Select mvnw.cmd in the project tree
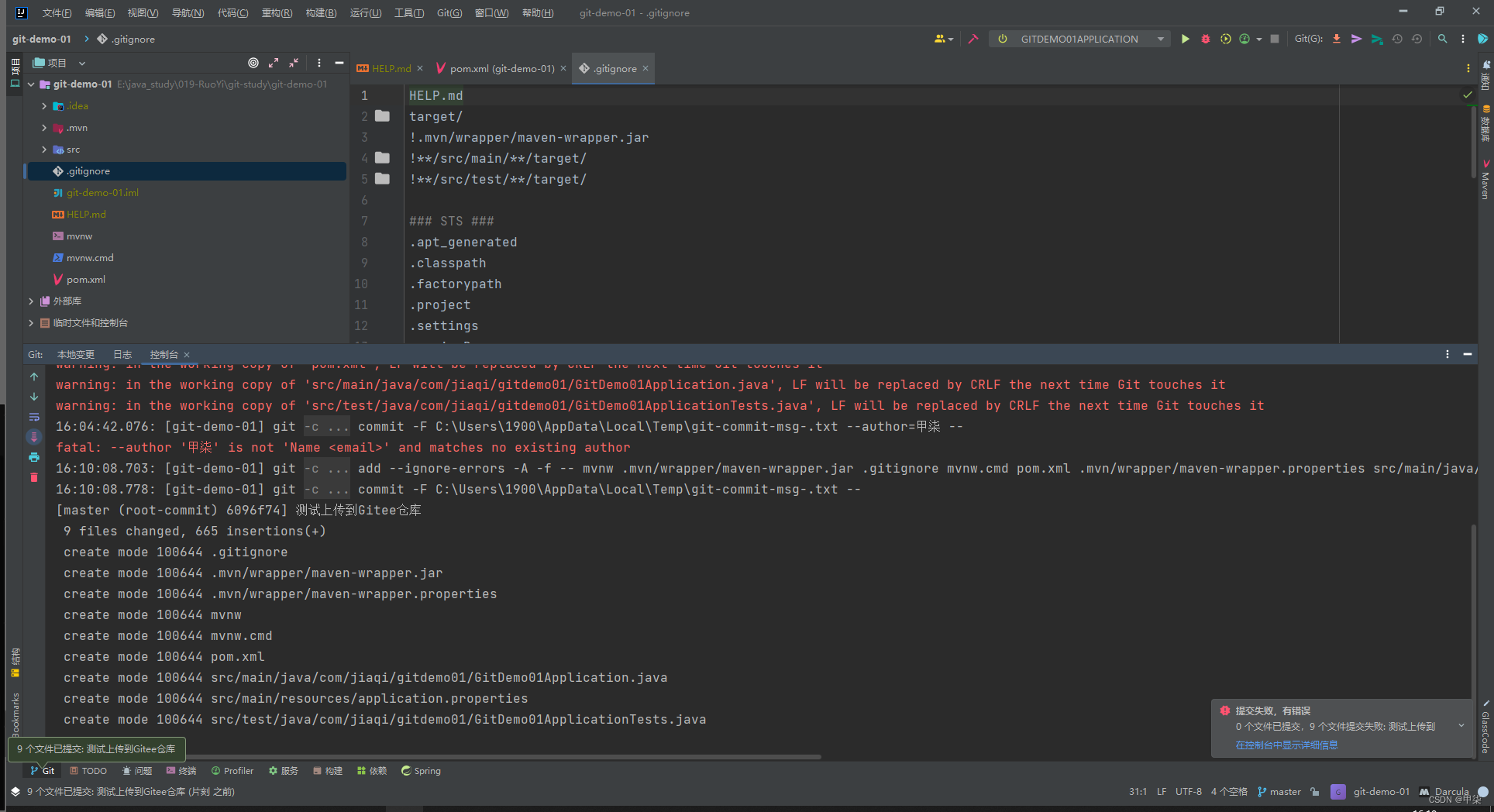This screenshot has width=1494, height=812. [90, 258]
